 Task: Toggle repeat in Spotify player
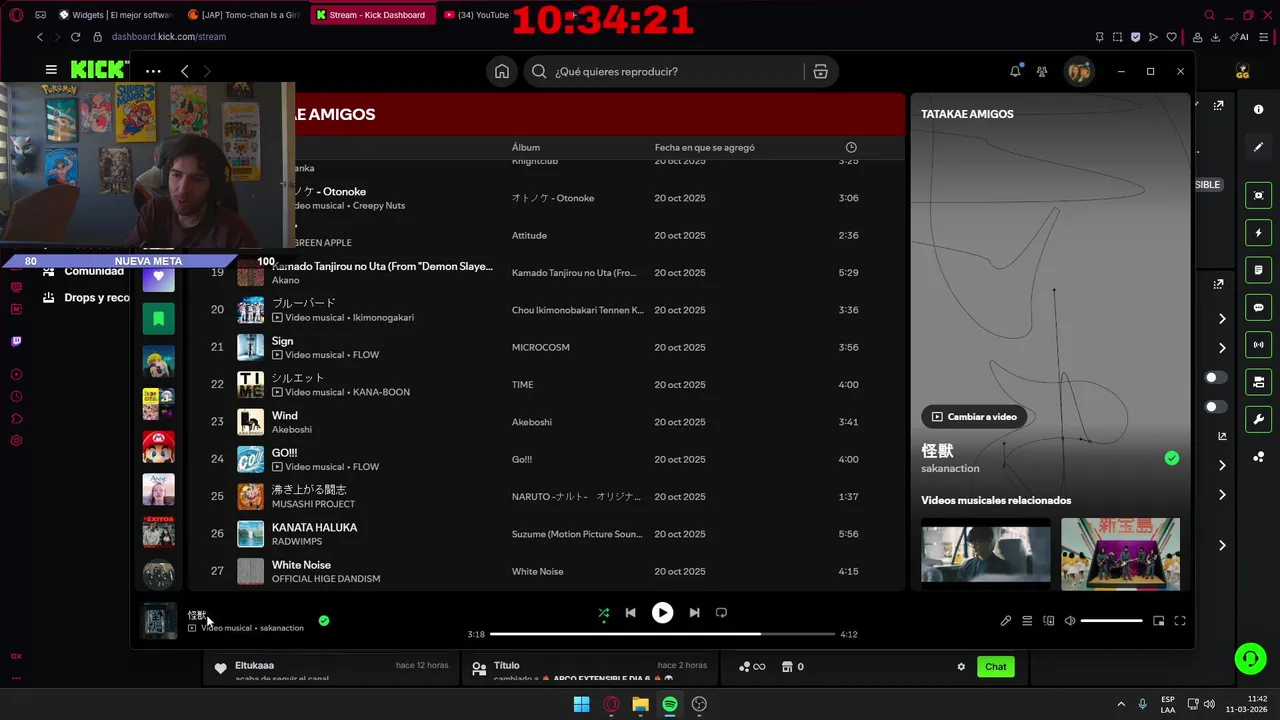point(721,613)
